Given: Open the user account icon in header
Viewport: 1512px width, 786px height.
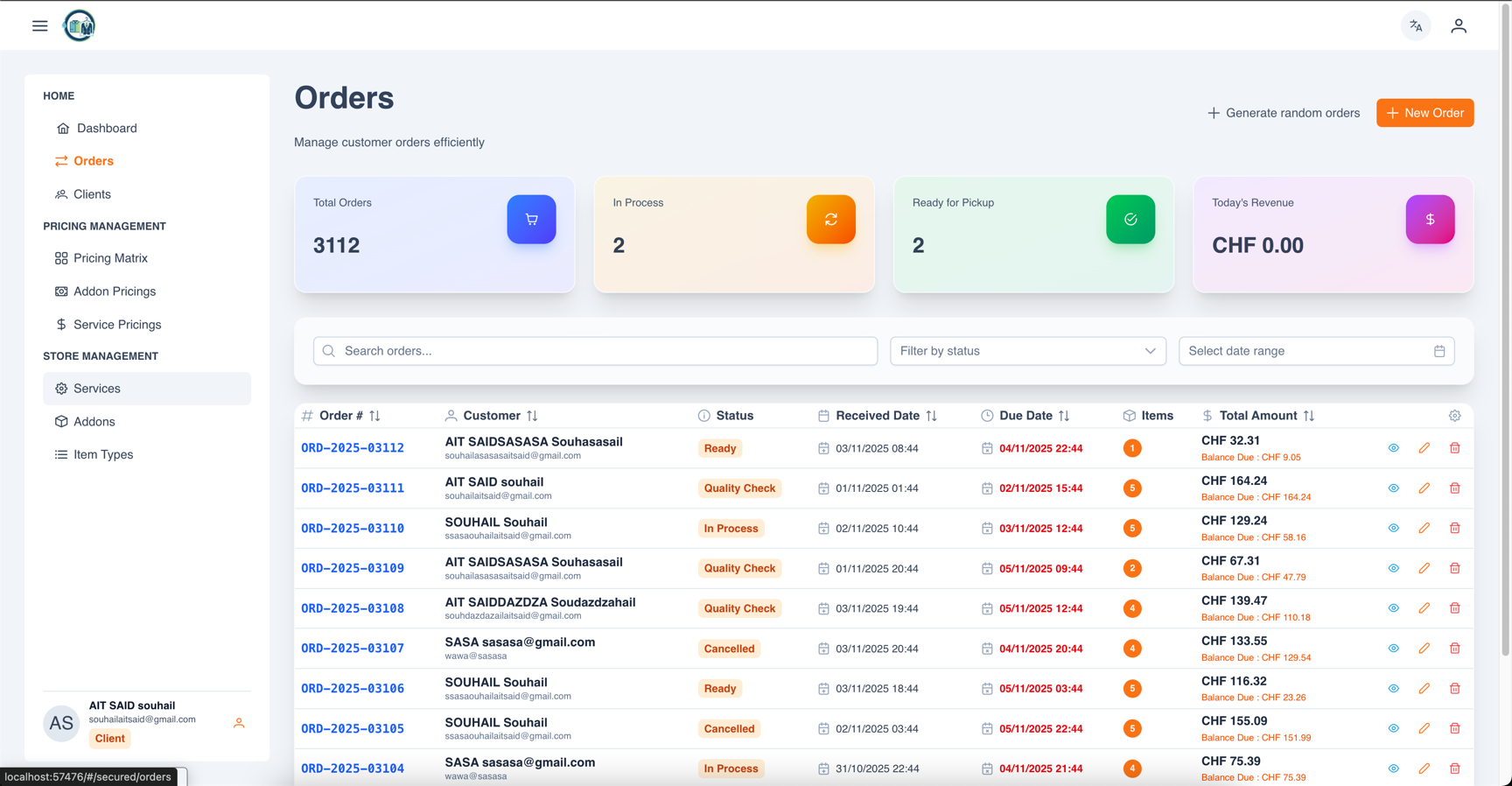Looking at the screenshot, I should point(1458,25).
